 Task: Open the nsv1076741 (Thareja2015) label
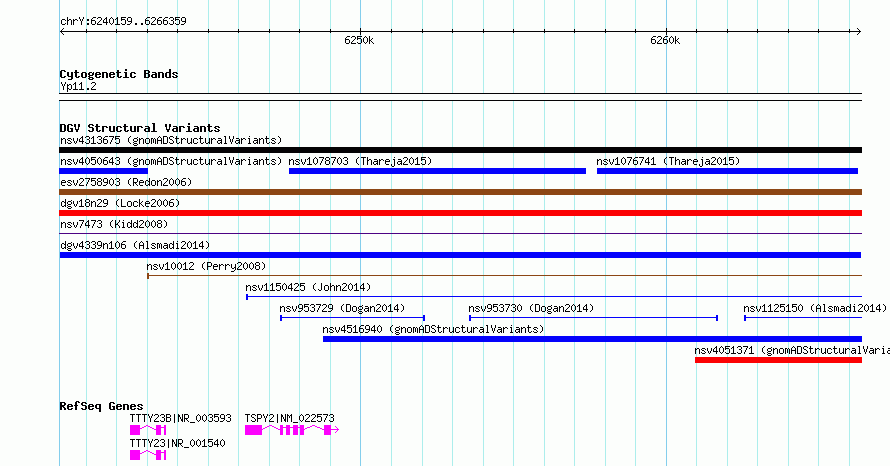point(668,161)
